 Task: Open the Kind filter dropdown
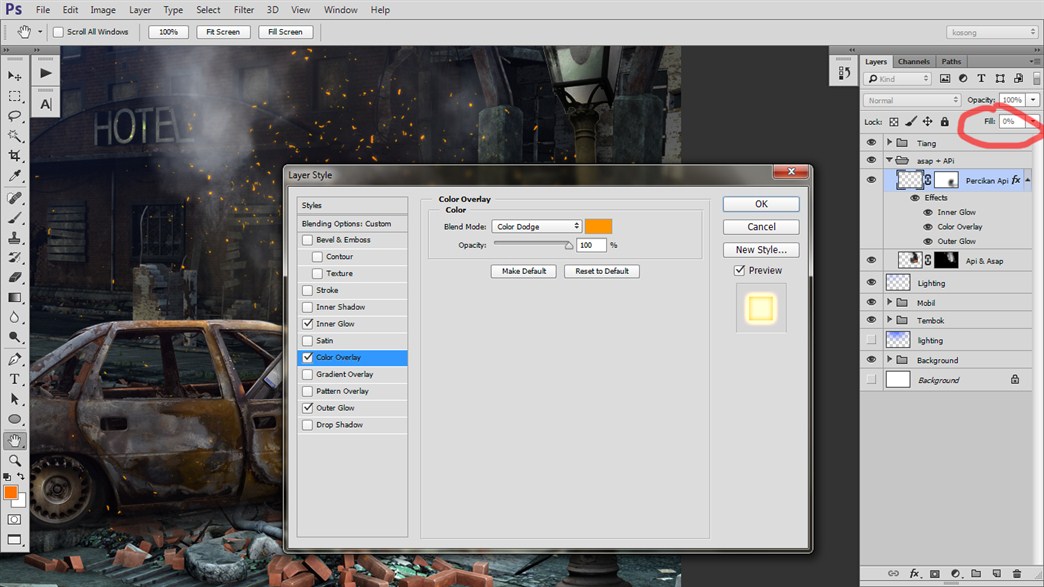897,79
